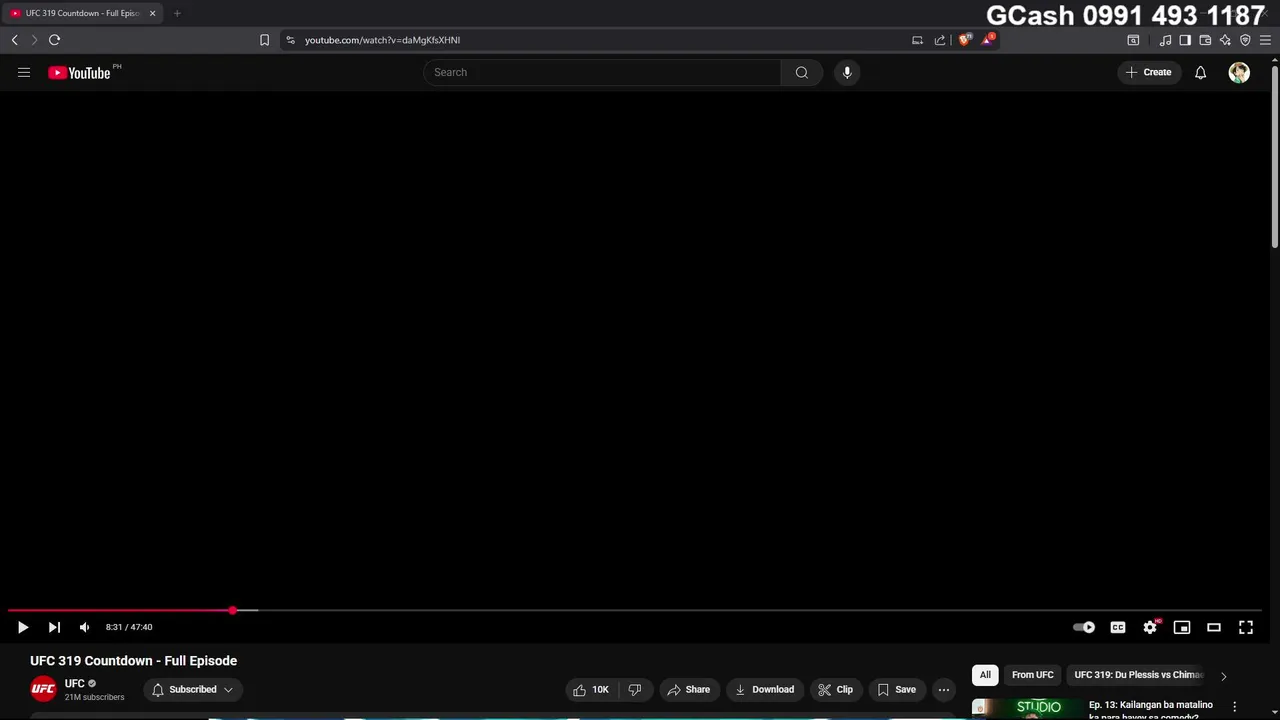
Task: Click the red progress scrubber dot
Action: pos(233,610)
